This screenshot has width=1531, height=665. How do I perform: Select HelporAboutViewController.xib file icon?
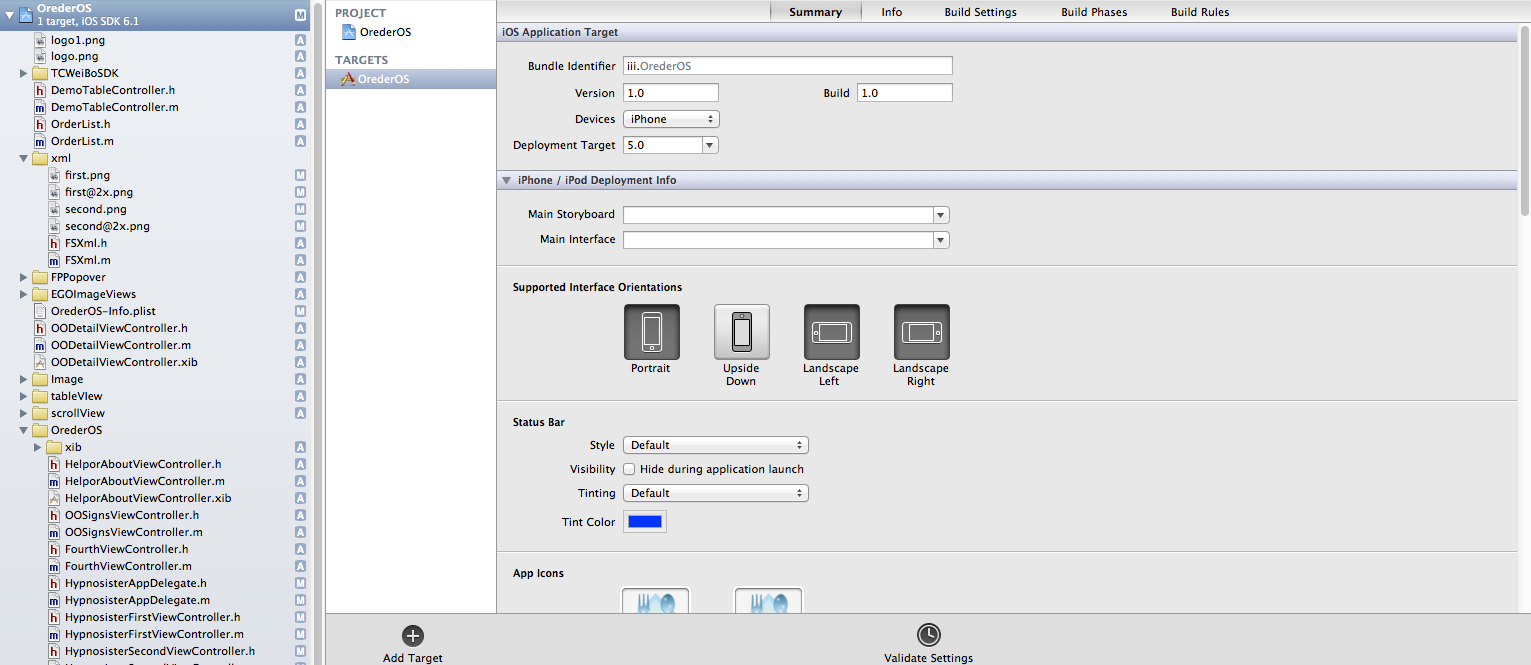click(x=54, y=498)
